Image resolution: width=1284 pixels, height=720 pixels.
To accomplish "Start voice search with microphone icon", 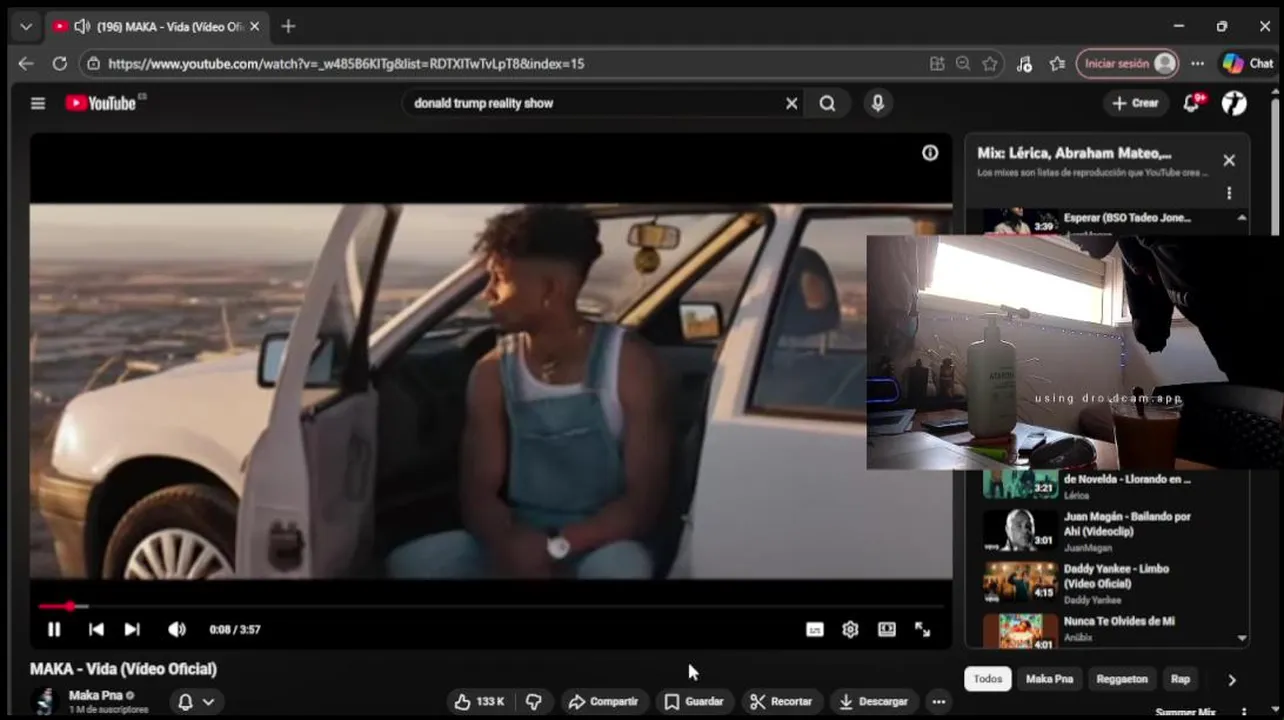I will 878,103.
